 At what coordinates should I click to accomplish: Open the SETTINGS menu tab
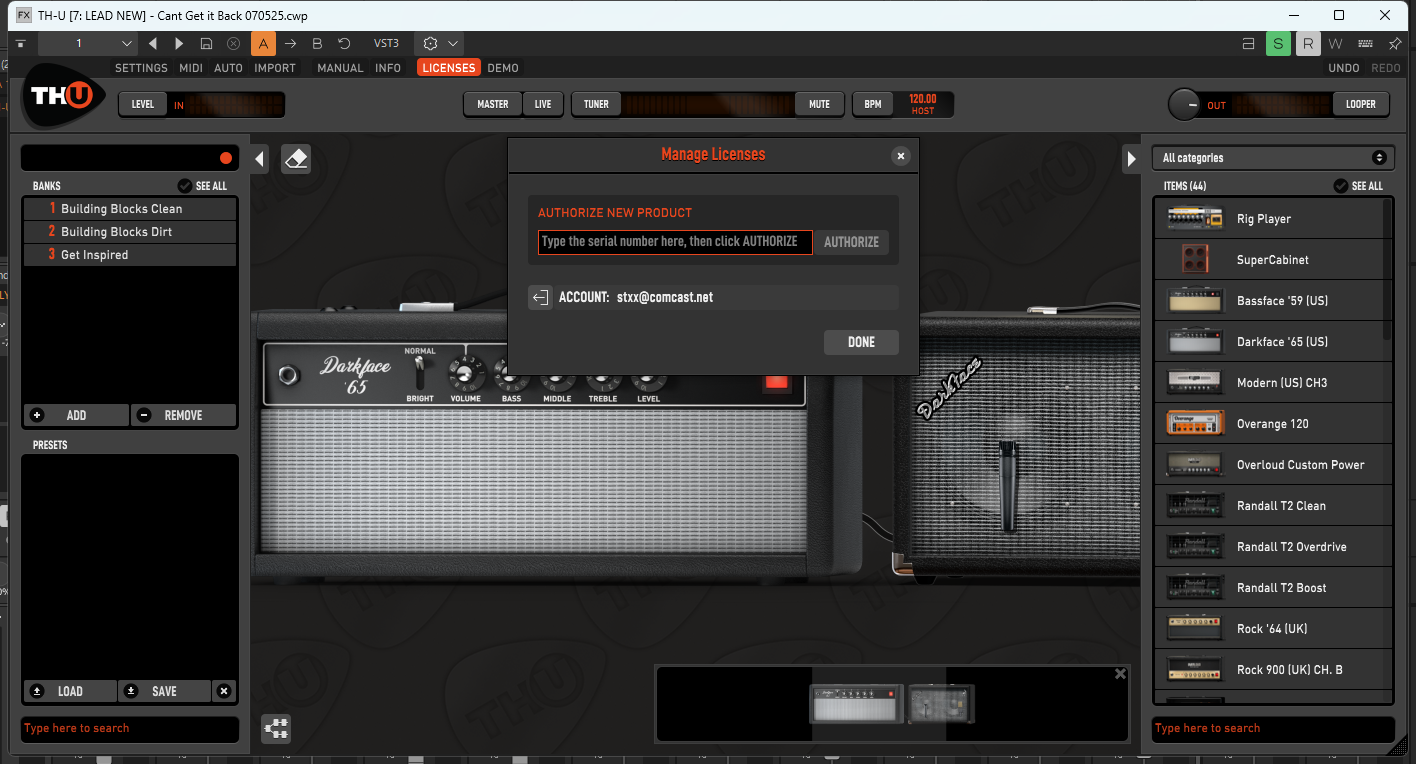tap(141, 68)
